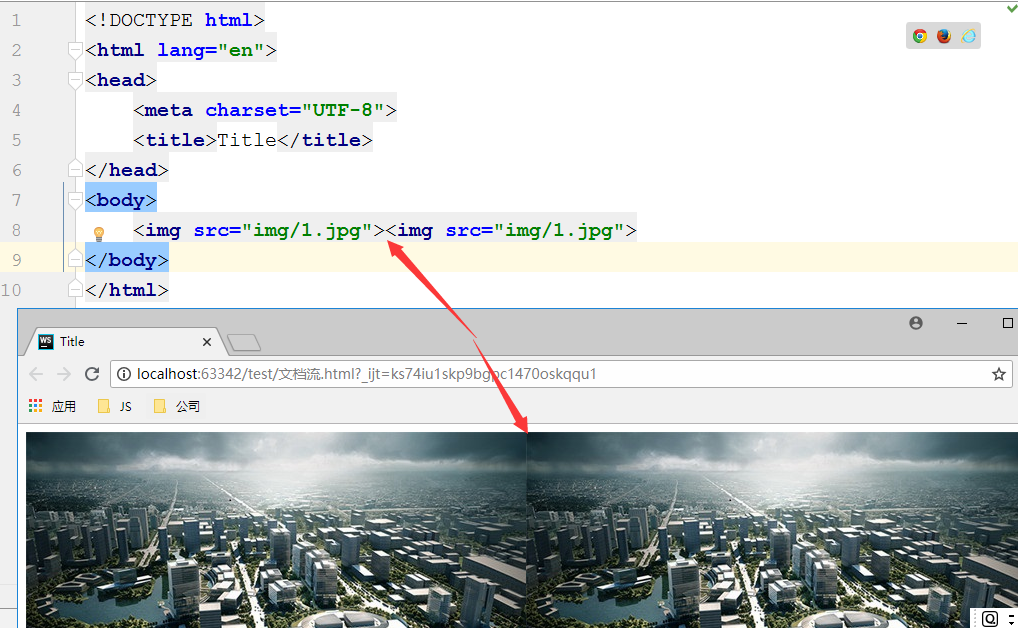Open preview in Internet Explorer icon

point(969,36)
